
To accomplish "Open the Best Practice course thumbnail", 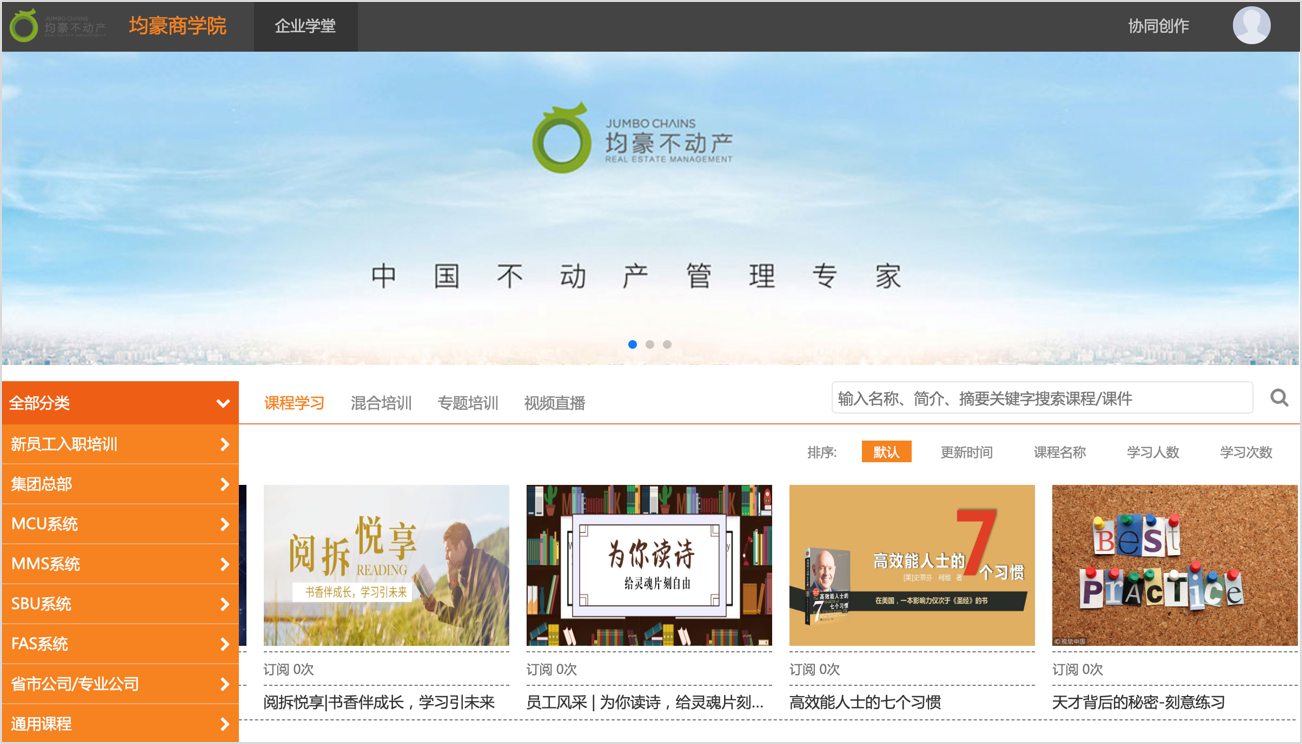I will click(x=1174, y=565).
